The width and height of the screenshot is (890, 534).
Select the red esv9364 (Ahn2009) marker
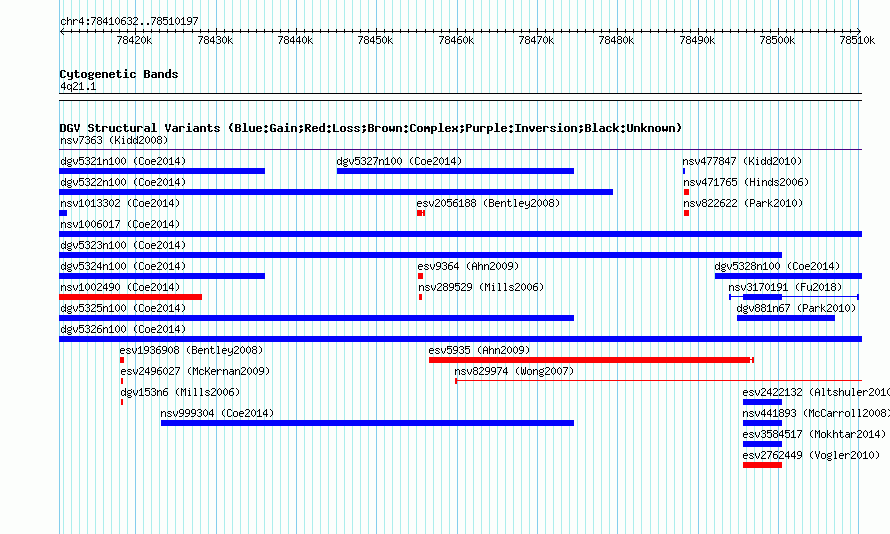[x=420, y=276]
